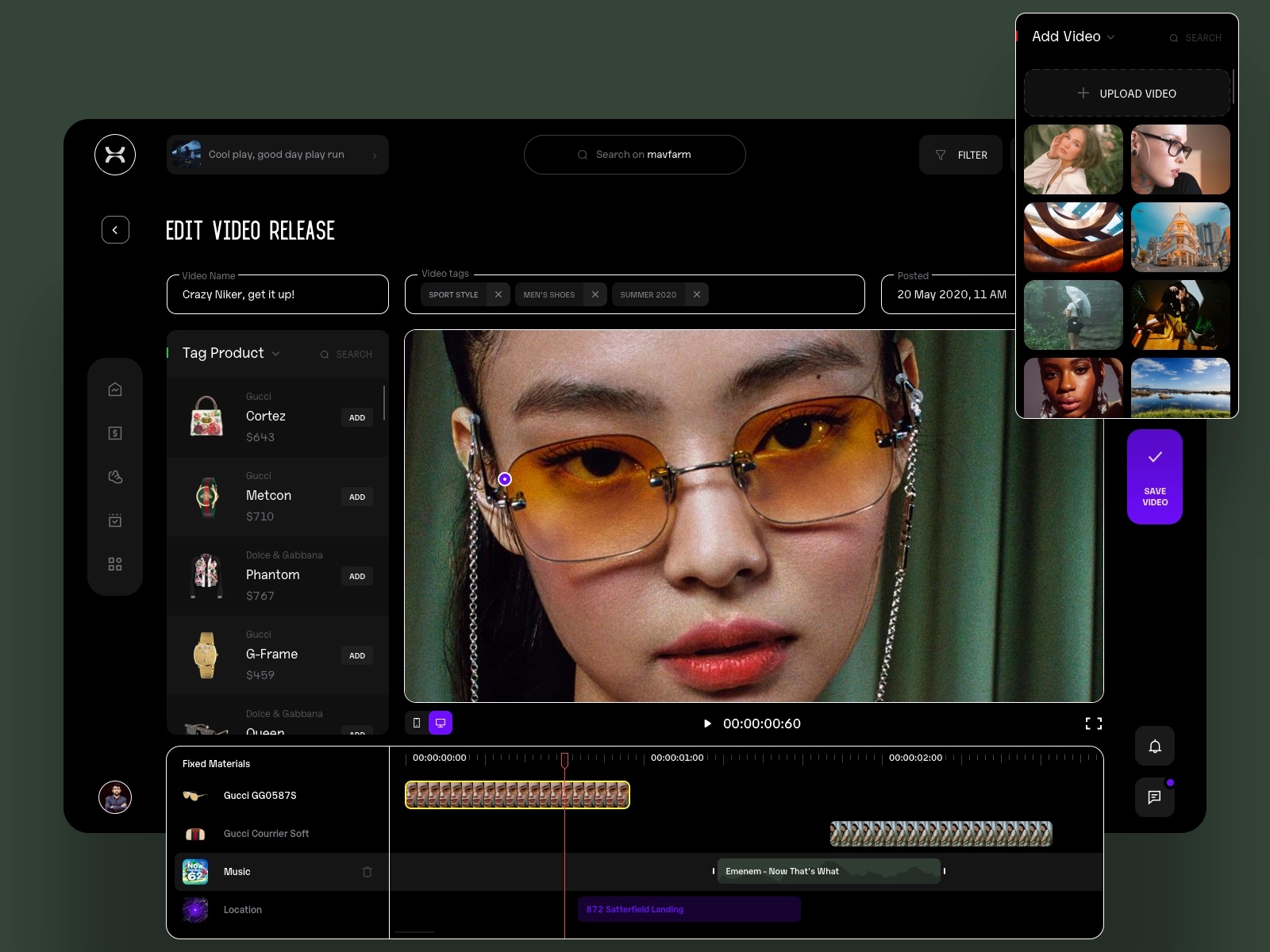Remove the SUMMER 2020 tag

click(697, 294)
